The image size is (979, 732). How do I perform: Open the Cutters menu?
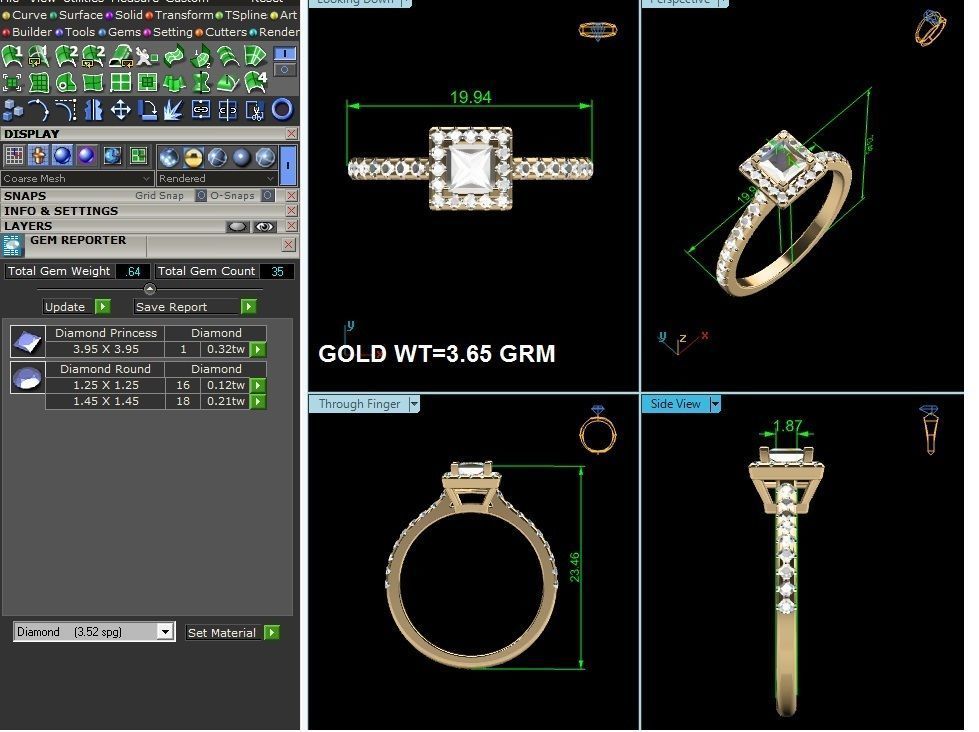tap(225, 32)
